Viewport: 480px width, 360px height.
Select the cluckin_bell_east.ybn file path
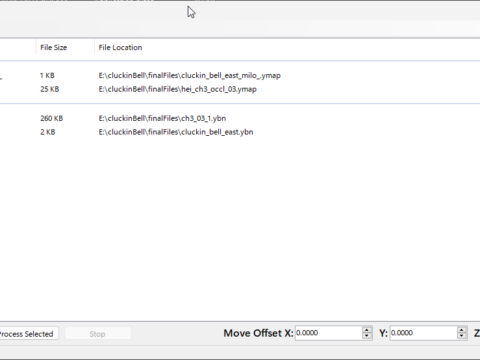tap(176, 132)
